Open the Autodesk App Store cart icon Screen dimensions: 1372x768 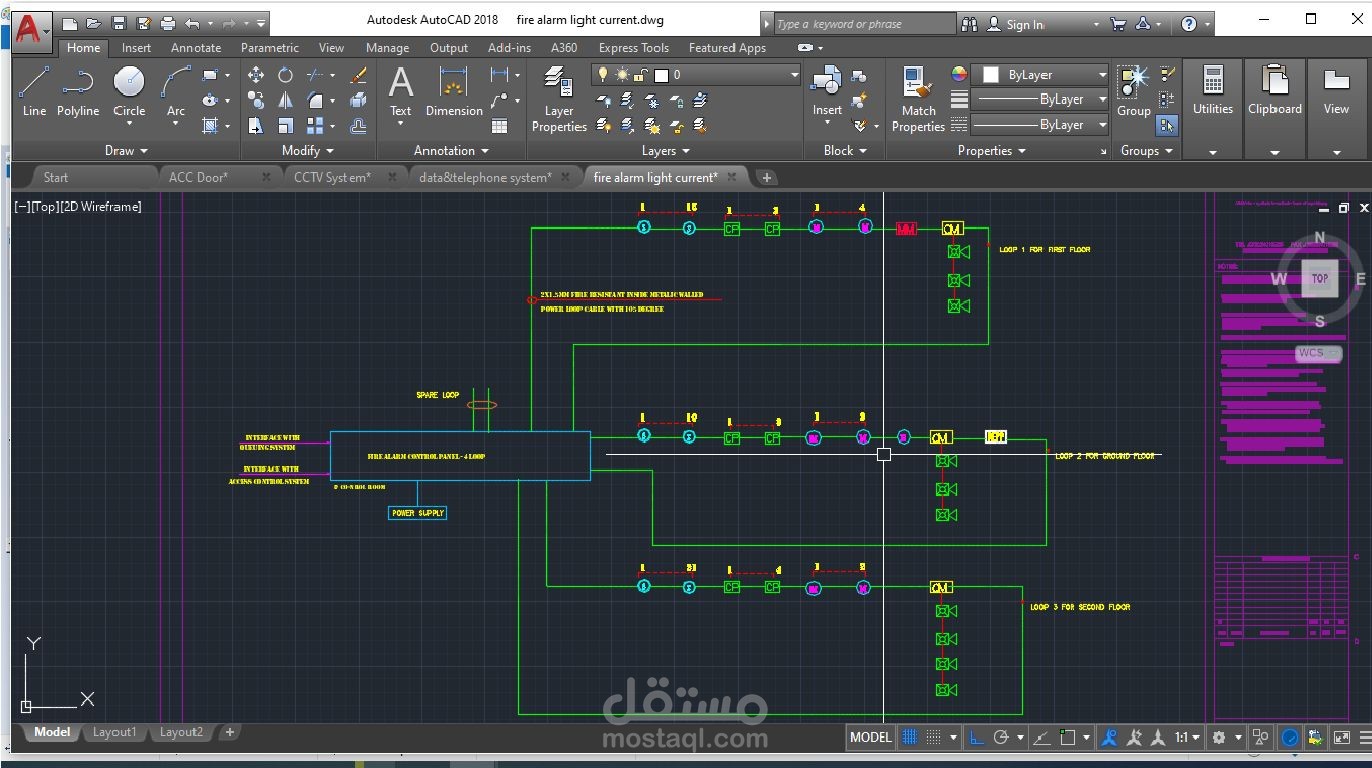(x=1119, y=24)
